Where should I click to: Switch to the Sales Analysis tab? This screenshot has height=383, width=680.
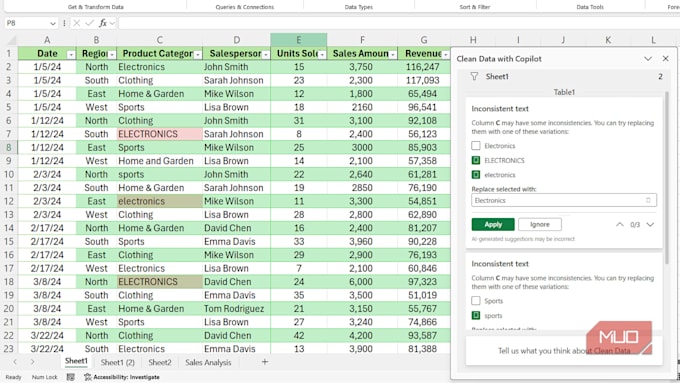click(x=208, y=362)
